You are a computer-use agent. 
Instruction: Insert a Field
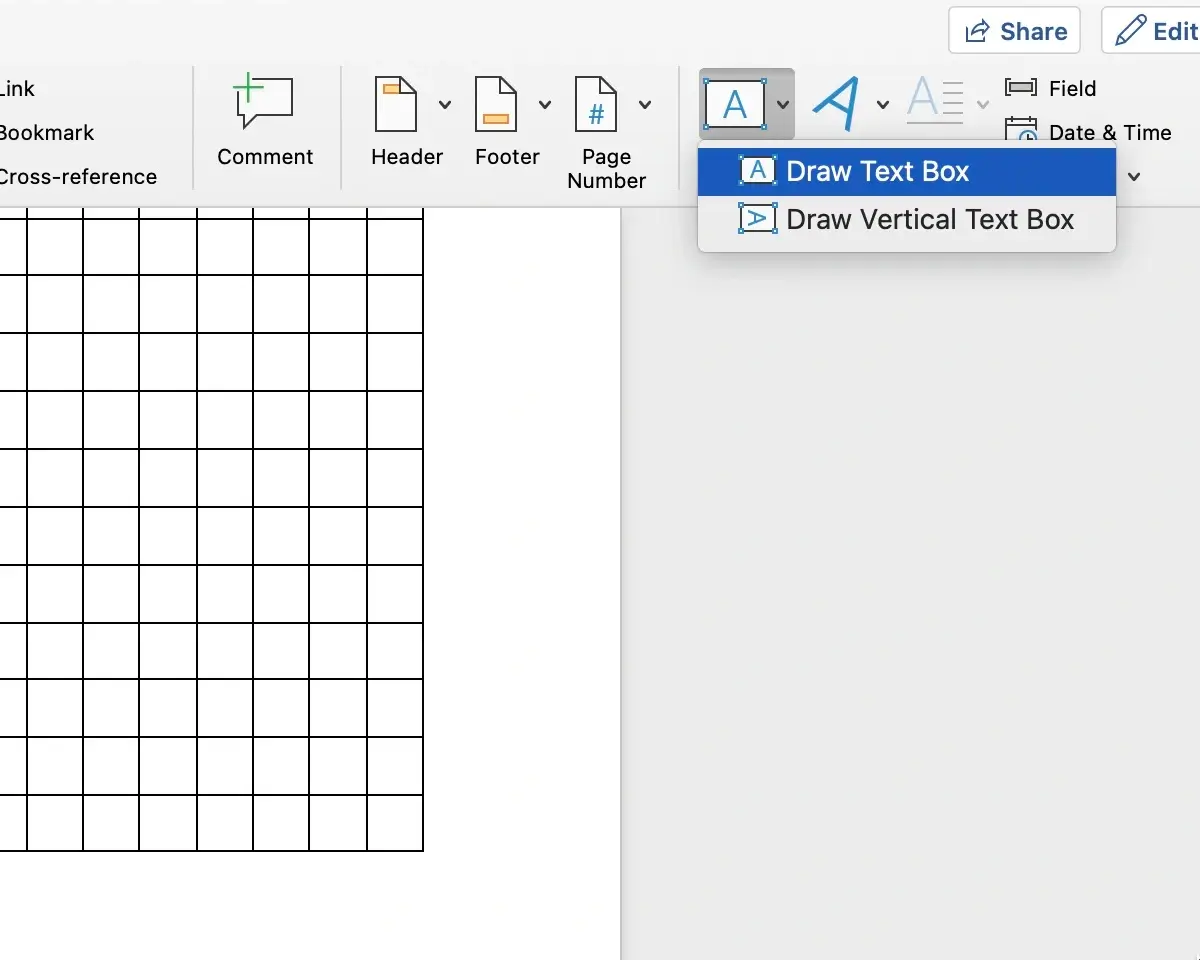click(1052, 88)
